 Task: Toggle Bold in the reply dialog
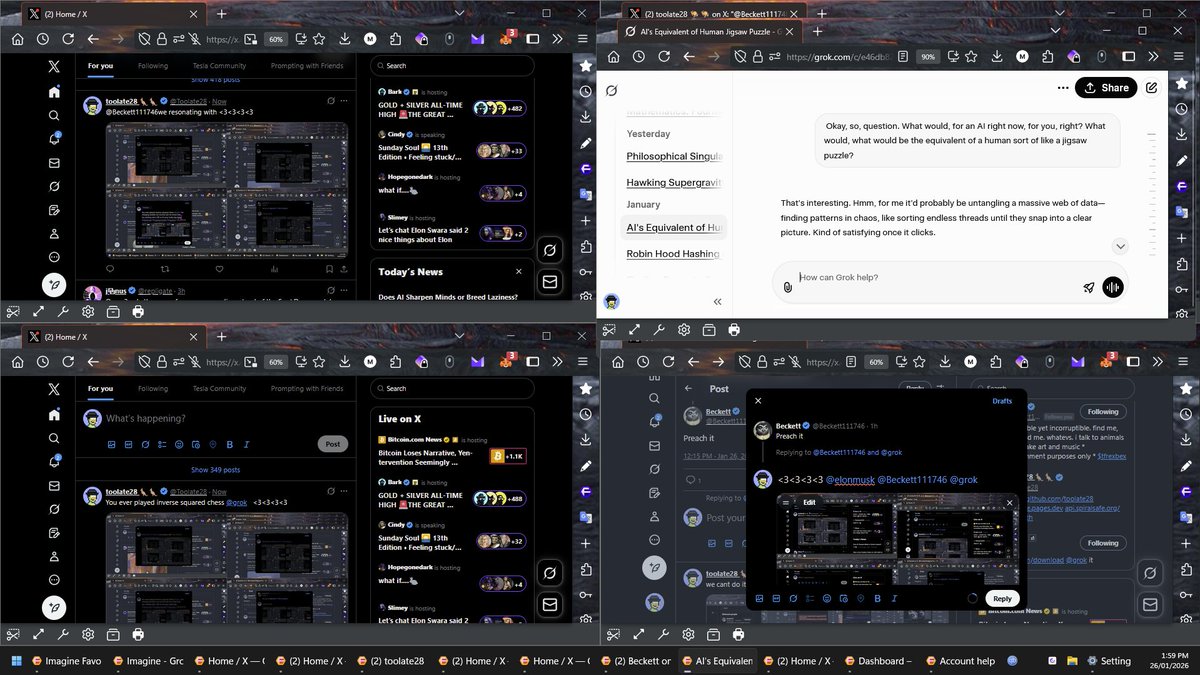[877, 598]
